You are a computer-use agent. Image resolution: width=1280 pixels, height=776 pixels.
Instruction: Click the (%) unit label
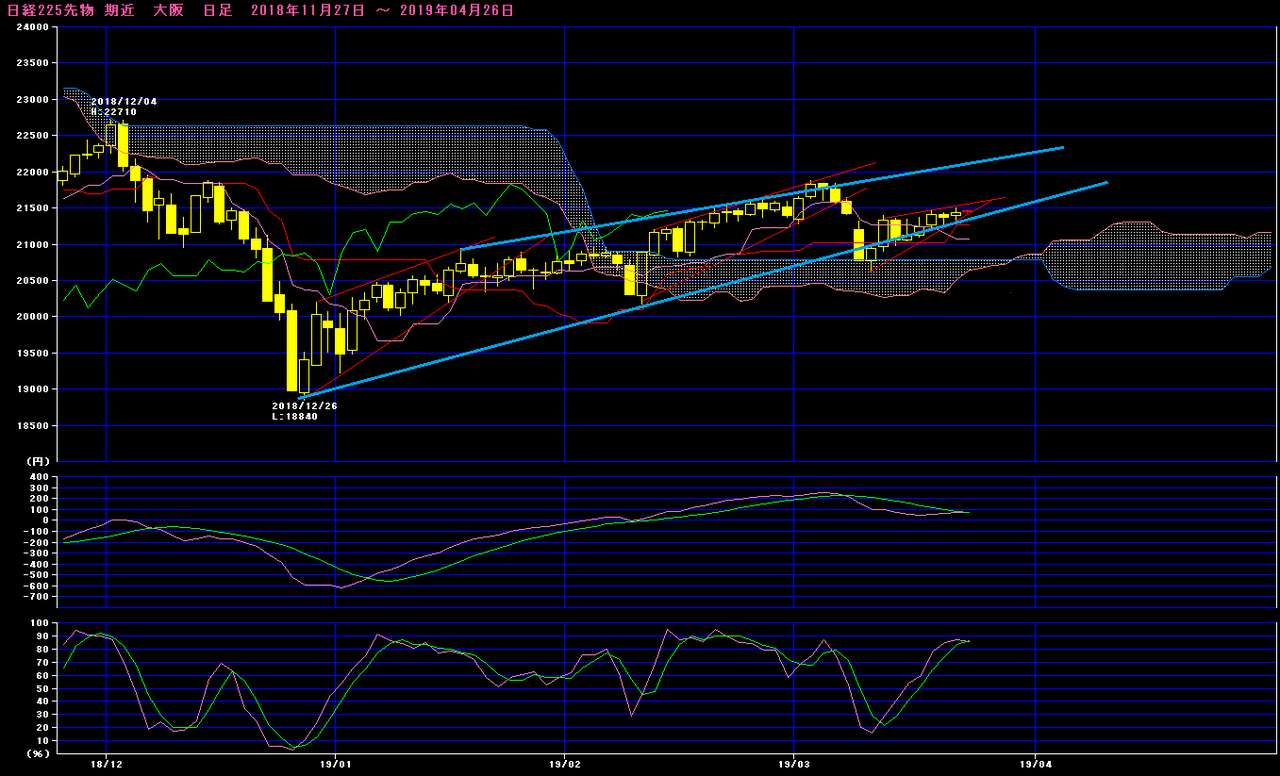pyautogui.click(x=37, y=753)
